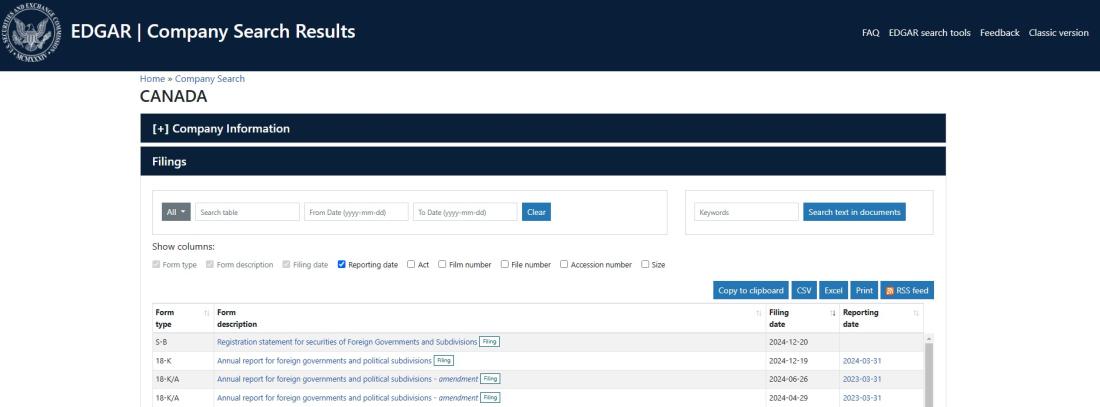
Task: Open 18-K/A amendment link filed 2024-04-29
Action: coord(347,398)
